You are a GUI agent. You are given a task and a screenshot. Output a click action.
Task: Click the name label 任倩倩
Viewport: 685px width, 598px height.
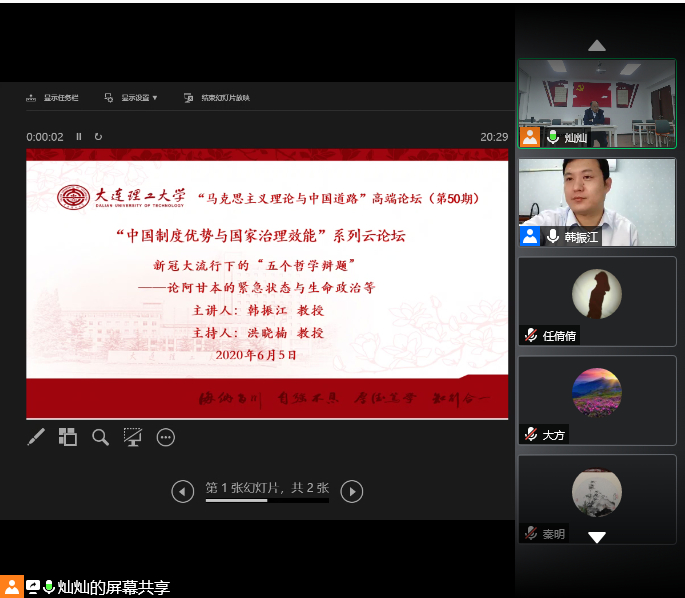(559, 336)
